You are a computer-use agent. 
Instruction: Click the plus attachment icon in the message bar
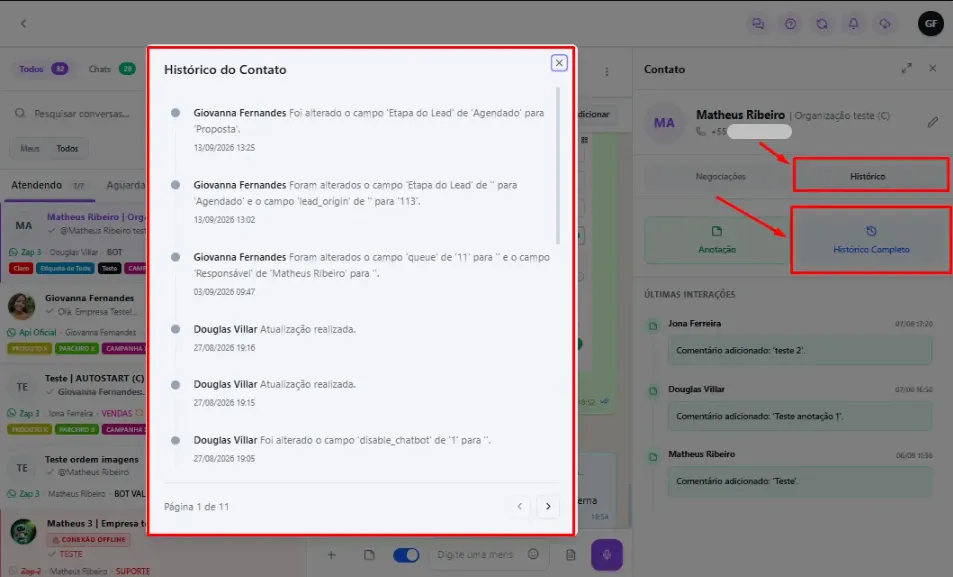[x=331, y=555]
